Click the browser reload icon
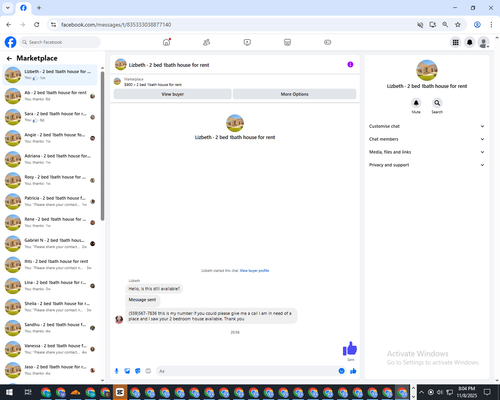 pos(37,25)
